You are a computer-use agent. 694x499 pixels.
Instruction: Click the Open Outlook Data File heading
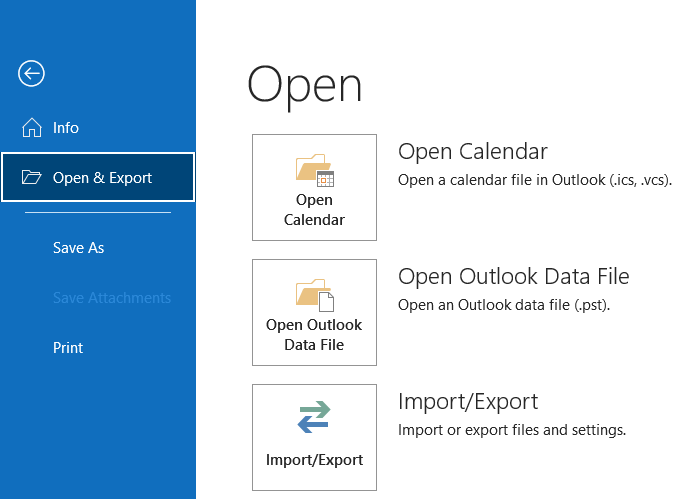(x=513, y=277)
